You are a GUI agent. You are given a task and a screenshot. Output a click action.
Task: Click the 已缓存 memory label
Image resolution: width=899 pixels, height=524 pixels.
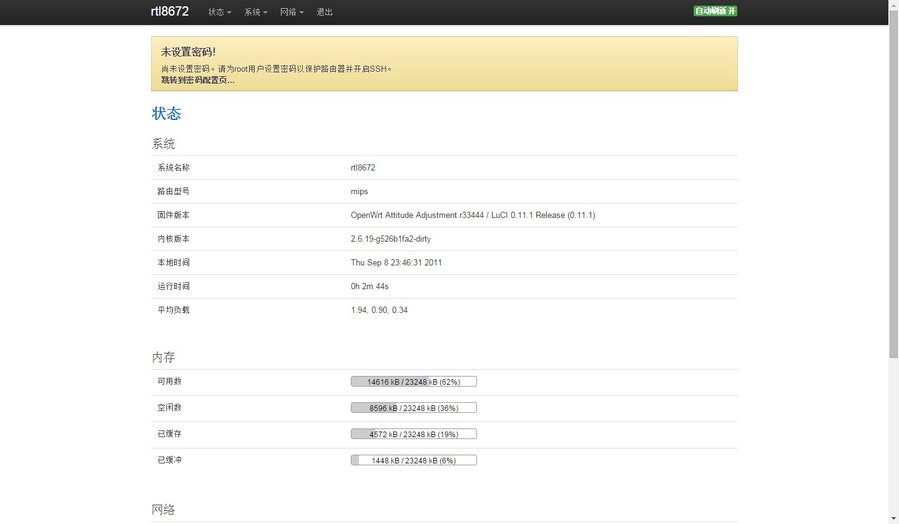point(169,434)
